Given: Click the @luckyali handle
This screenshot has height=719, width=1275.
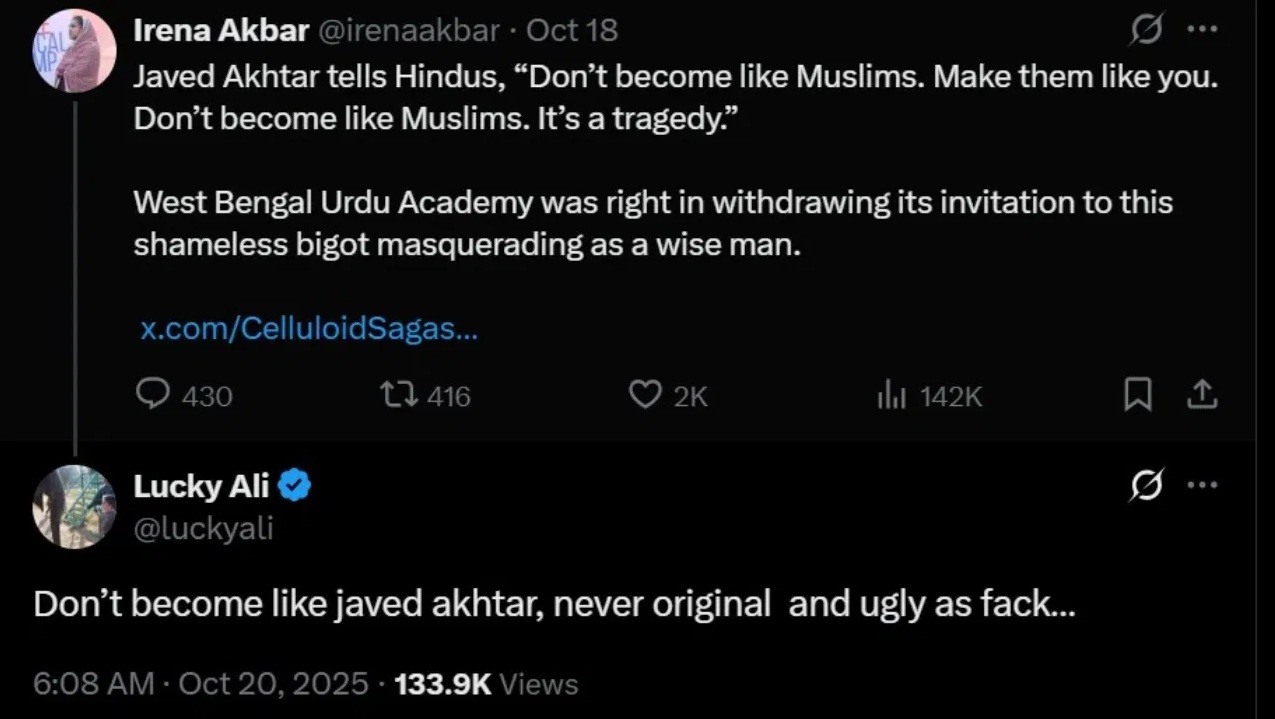Looking at the screenshot, I should 203,526.
